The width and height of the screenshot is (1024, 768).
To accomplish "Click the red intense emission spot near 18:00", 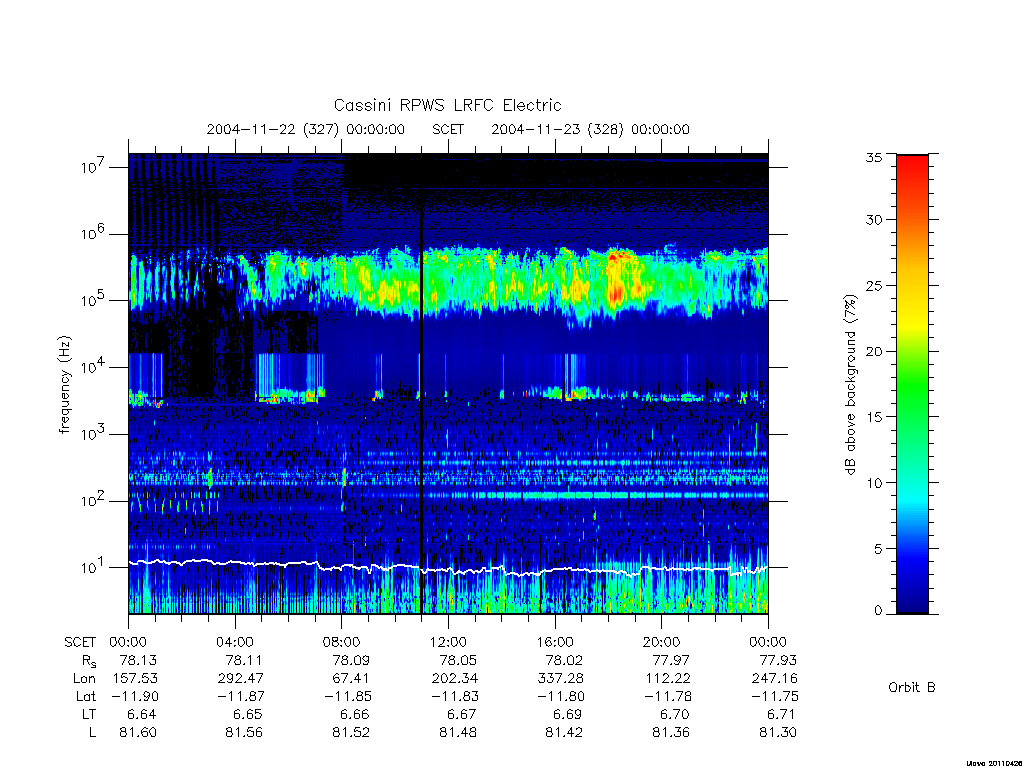I will (x=615, y=292).
